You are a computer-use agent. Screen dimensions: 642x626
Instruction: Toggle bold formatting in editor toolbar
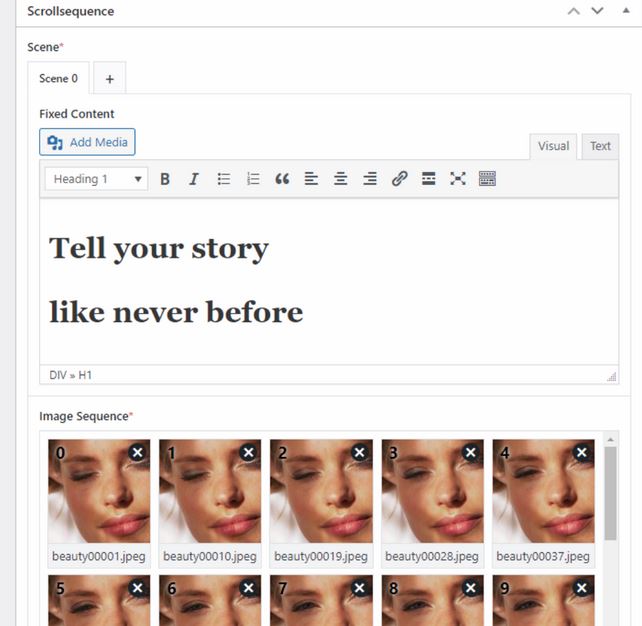click(165, 179)
